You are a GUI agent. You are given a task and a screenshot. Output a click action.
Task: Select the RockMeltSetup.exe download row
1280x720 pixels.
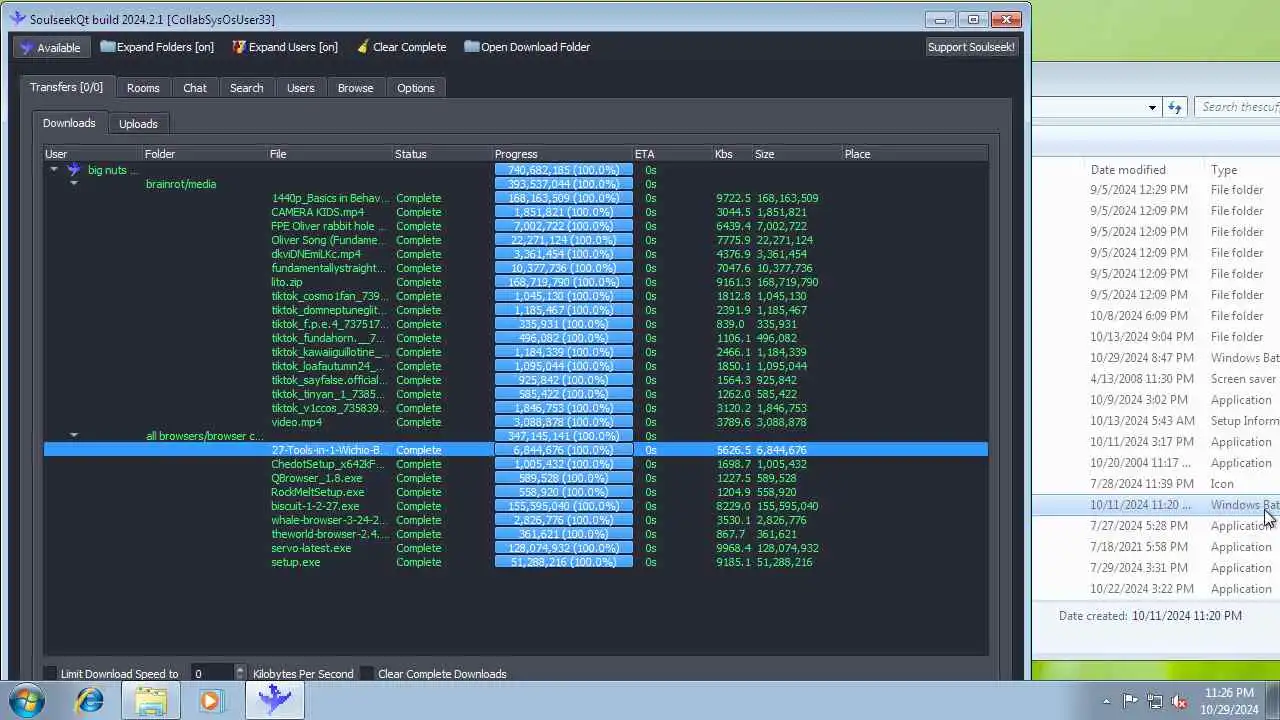click(x=516, y=492)
